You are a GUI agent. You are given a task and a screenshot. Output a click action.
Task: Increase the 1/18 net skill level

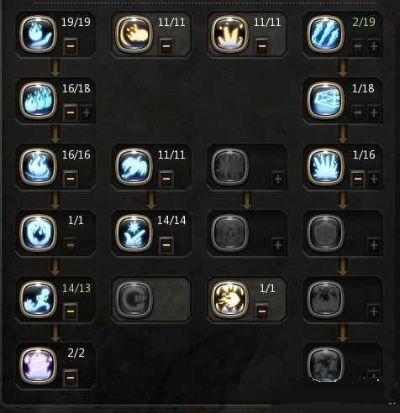click(x=374, y=113)
